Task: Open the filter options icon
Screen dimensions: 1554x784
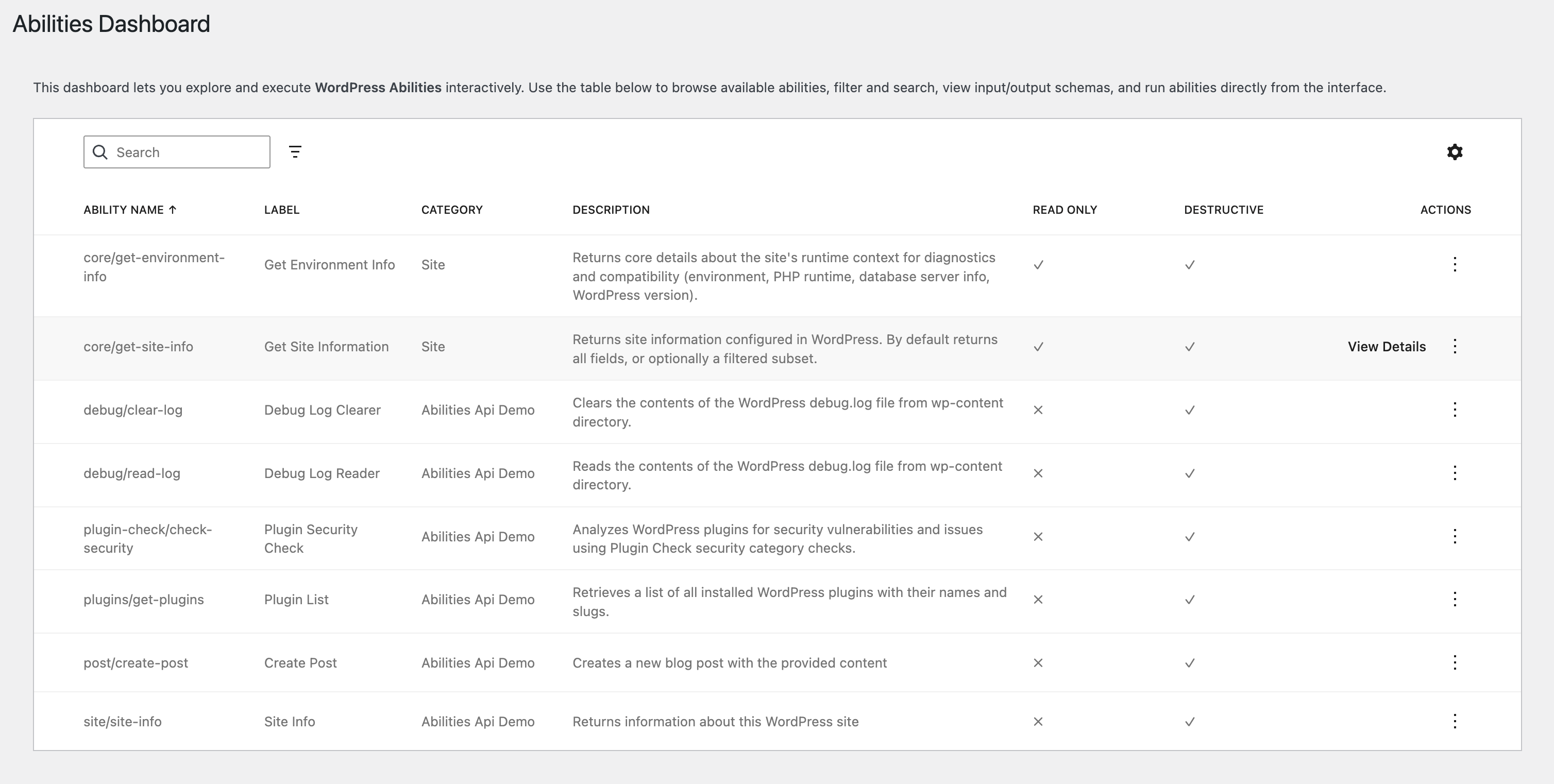Action: 295,152
